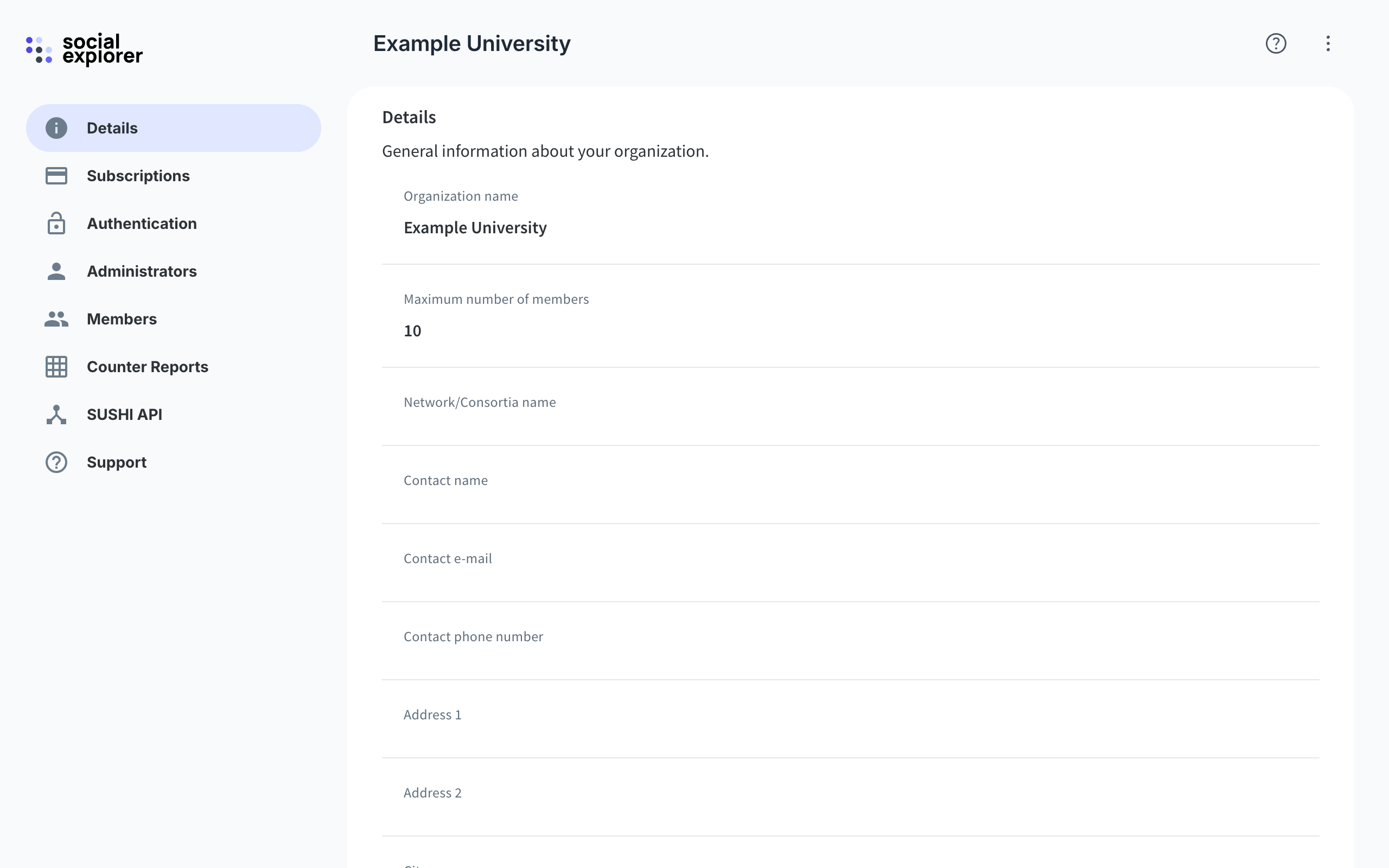Click the Address 2 field
Viewport: 1389px width, 868px height.
tap(850, 797)
